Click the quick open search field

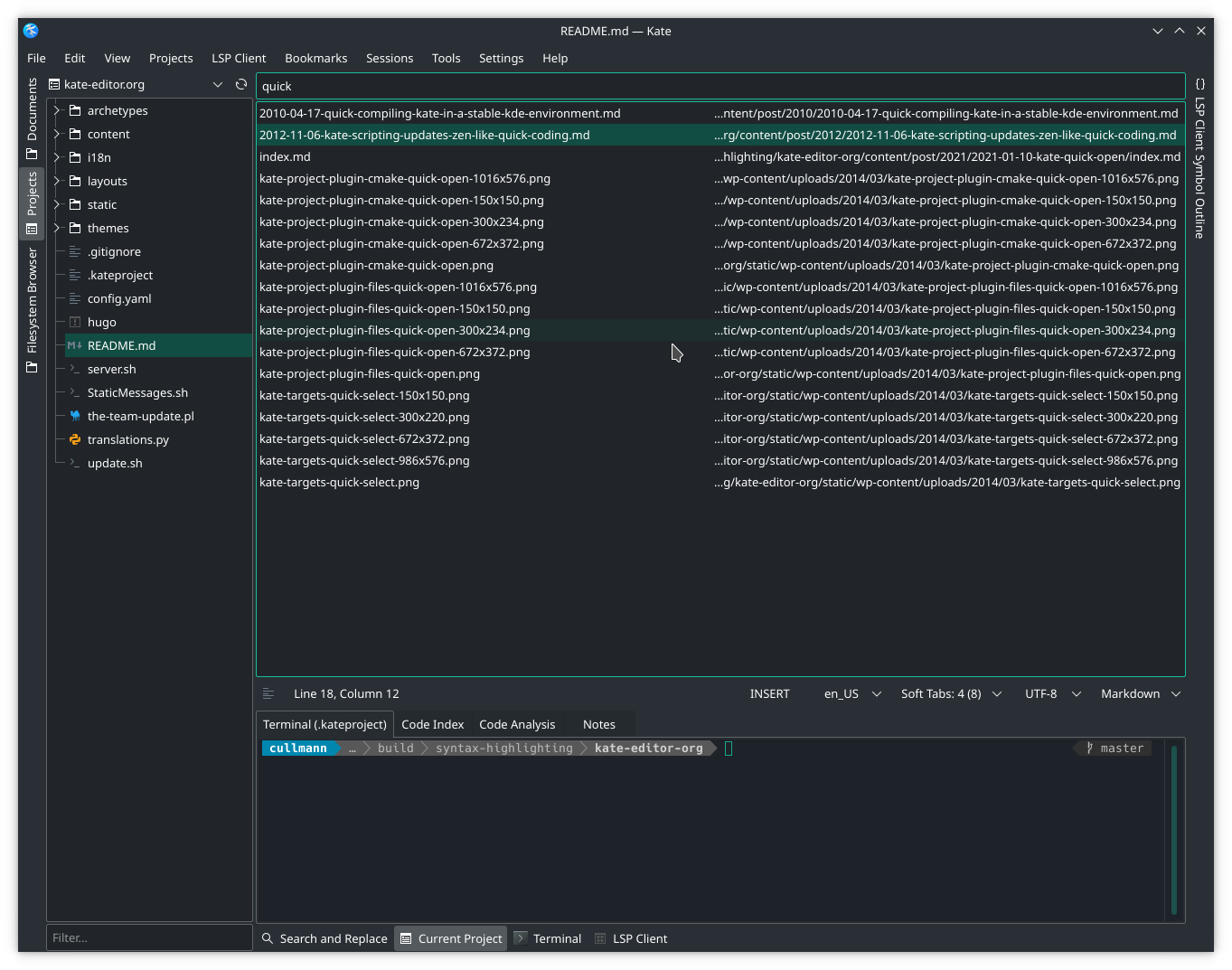pos(720,86)
